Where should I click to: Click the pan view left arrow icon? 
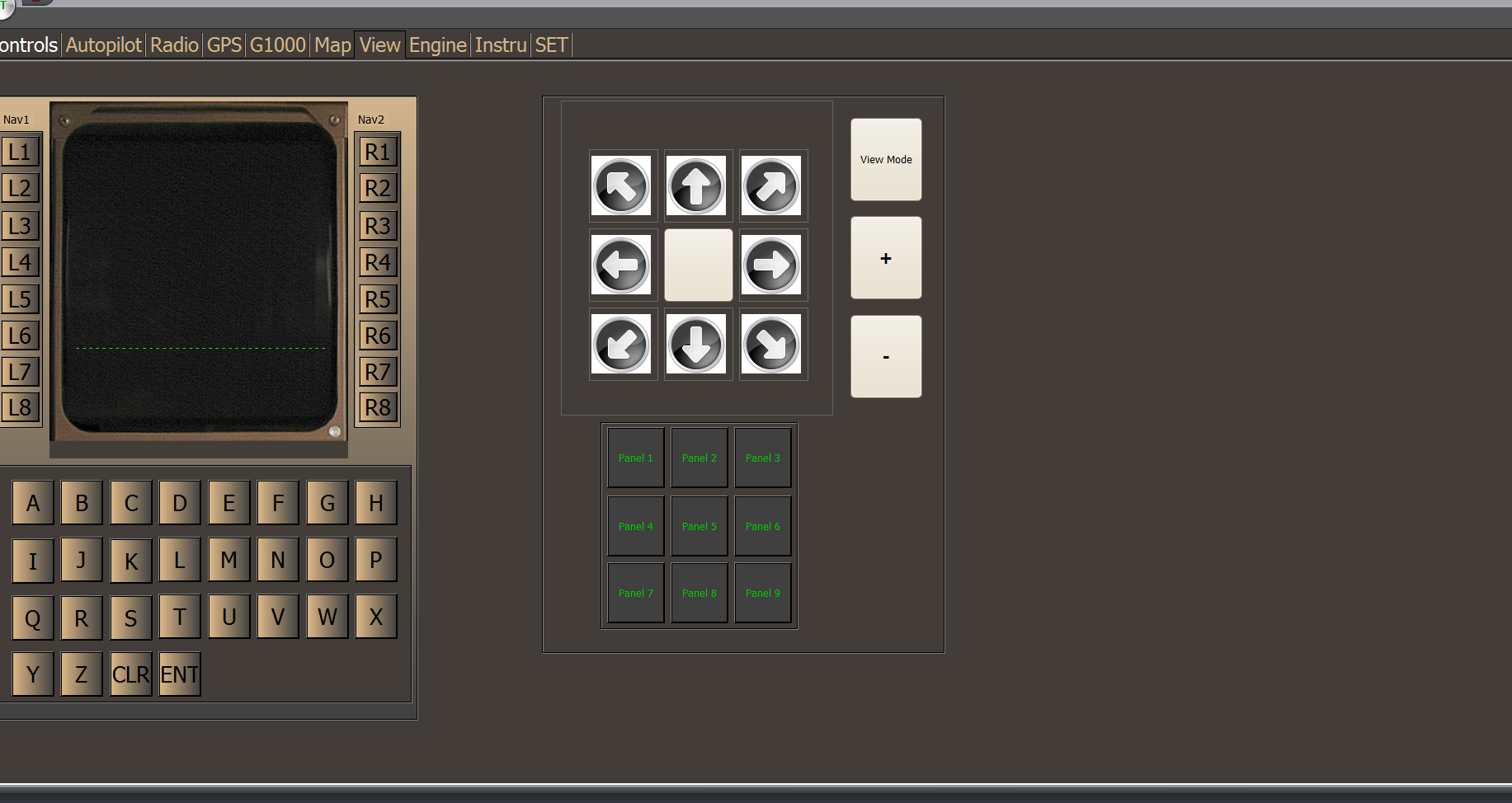click(x=622, y=265)
